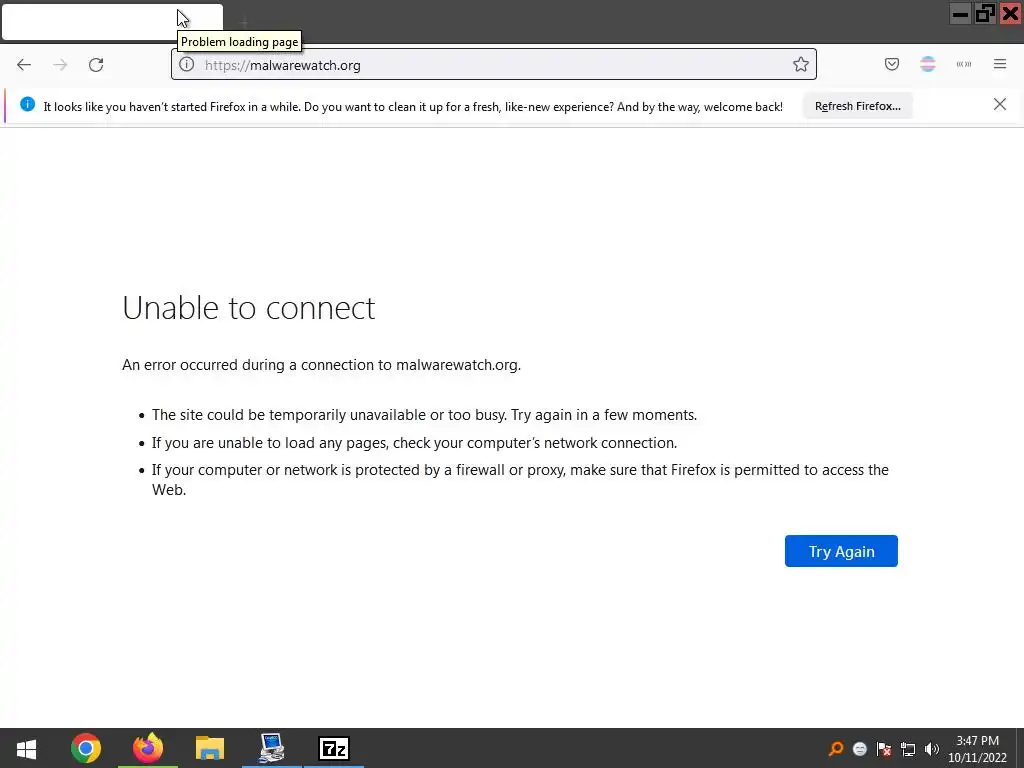Open Action Center flag tray icon

pyautogui.click(x=884, y=749)
